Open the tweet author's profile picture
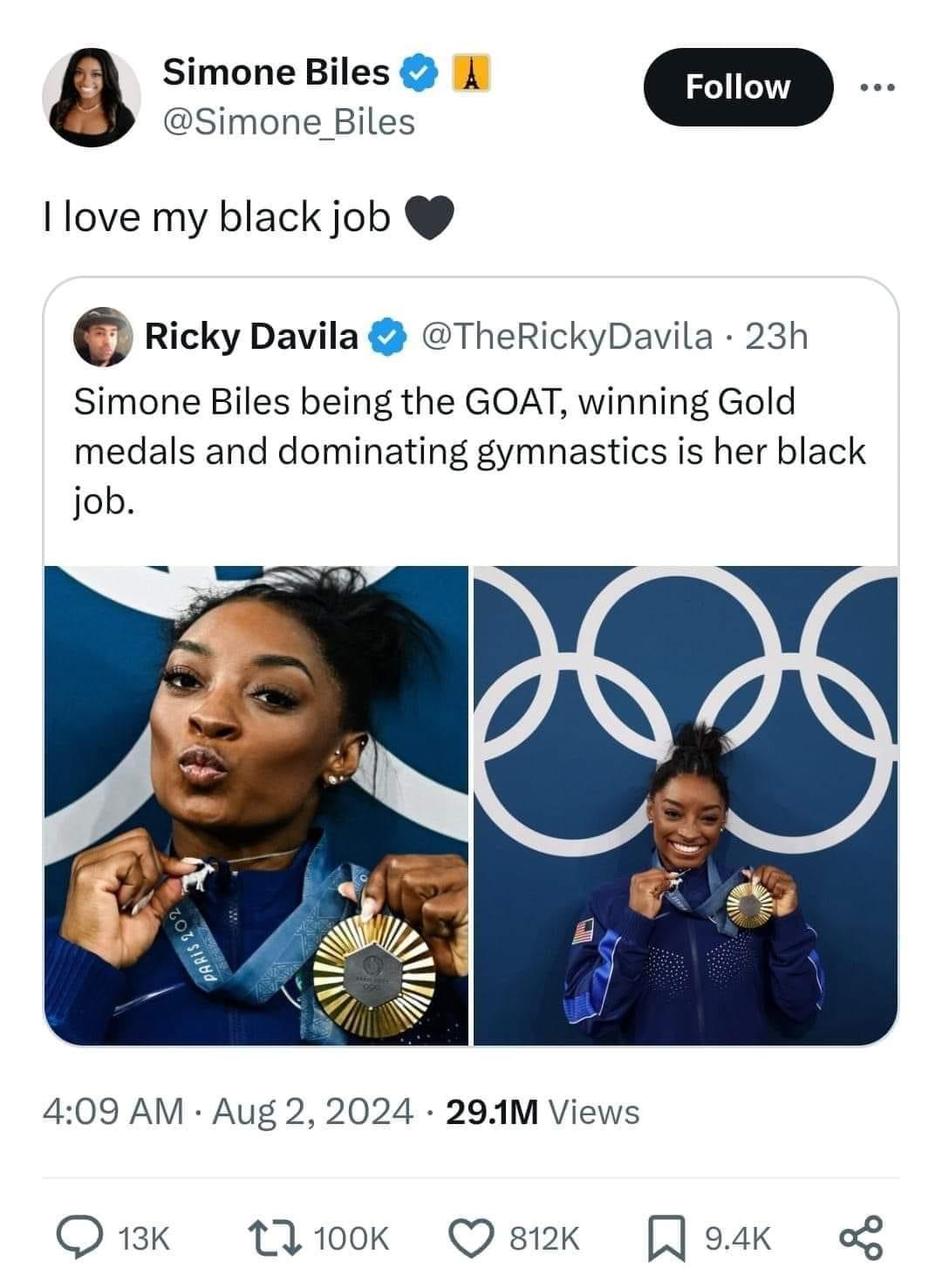942x1288 pixels. coord(92,97)
